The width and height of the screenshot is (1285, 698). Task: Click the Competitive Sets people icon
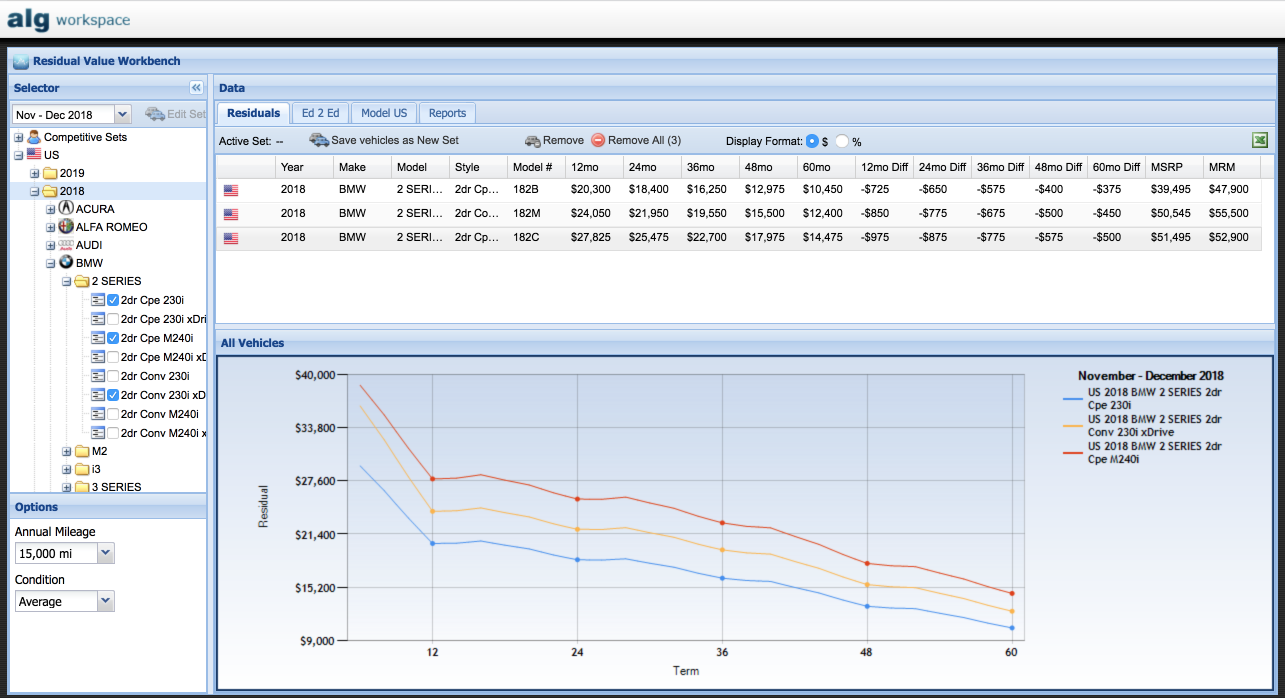tap(34, 137)
